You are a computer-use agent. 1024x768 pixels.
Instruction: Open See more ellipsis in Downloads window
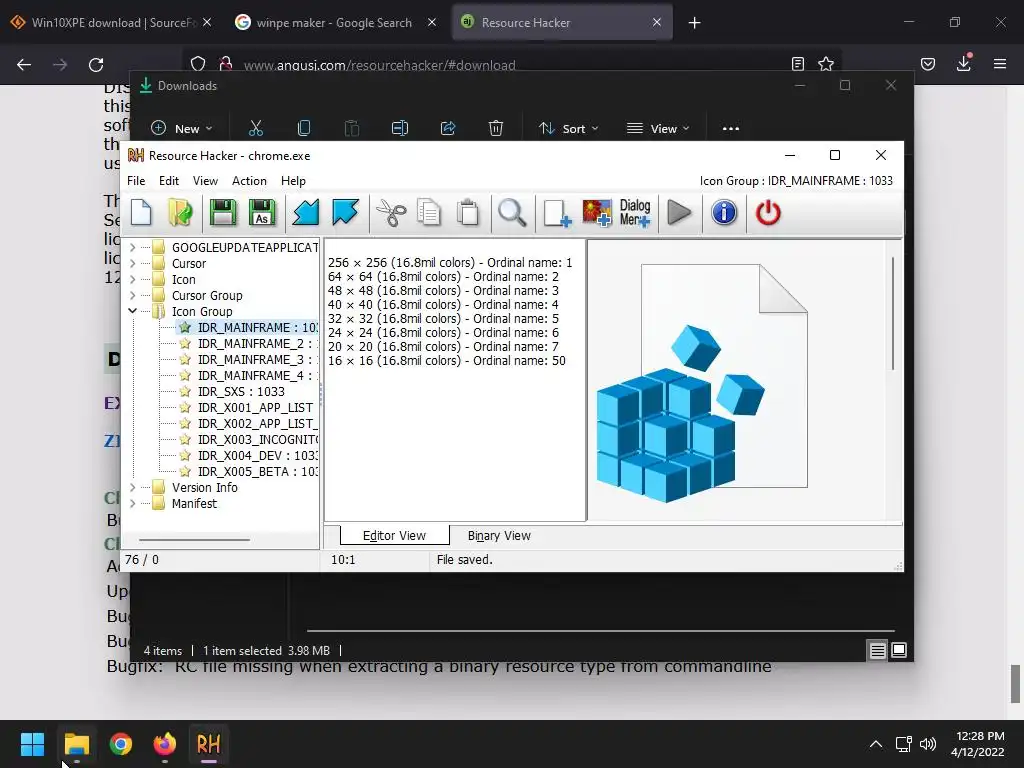click(x=731, y=129)
